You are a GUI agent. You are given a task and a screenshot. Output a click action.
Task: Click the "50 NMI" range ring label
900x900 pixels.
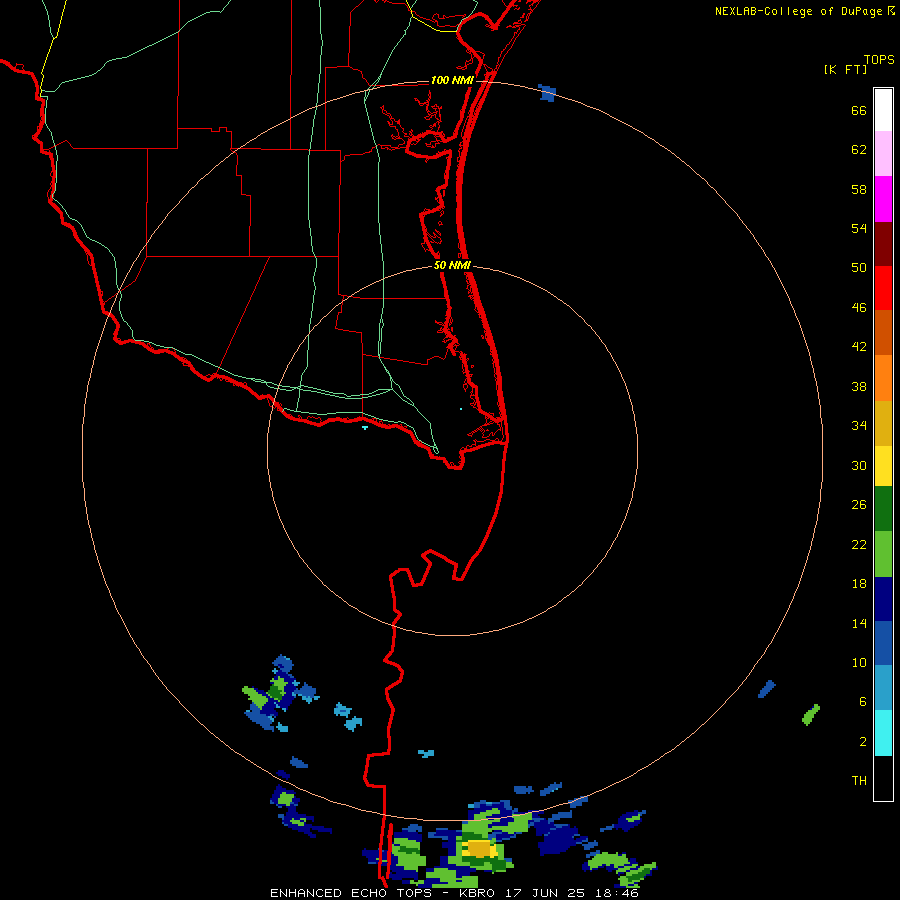point(452,265)
